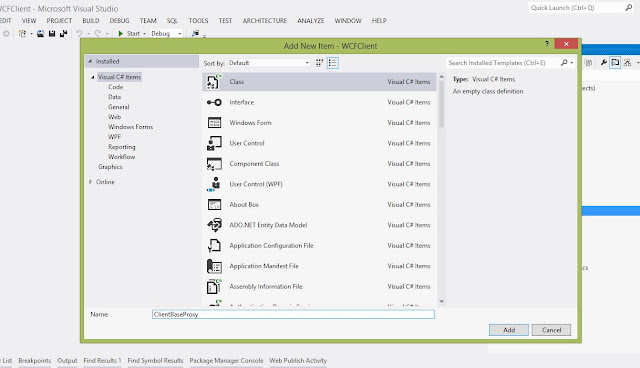Open Web Publish Activity tab
Viewport: 640px width, 368px height.
[298, 361]
